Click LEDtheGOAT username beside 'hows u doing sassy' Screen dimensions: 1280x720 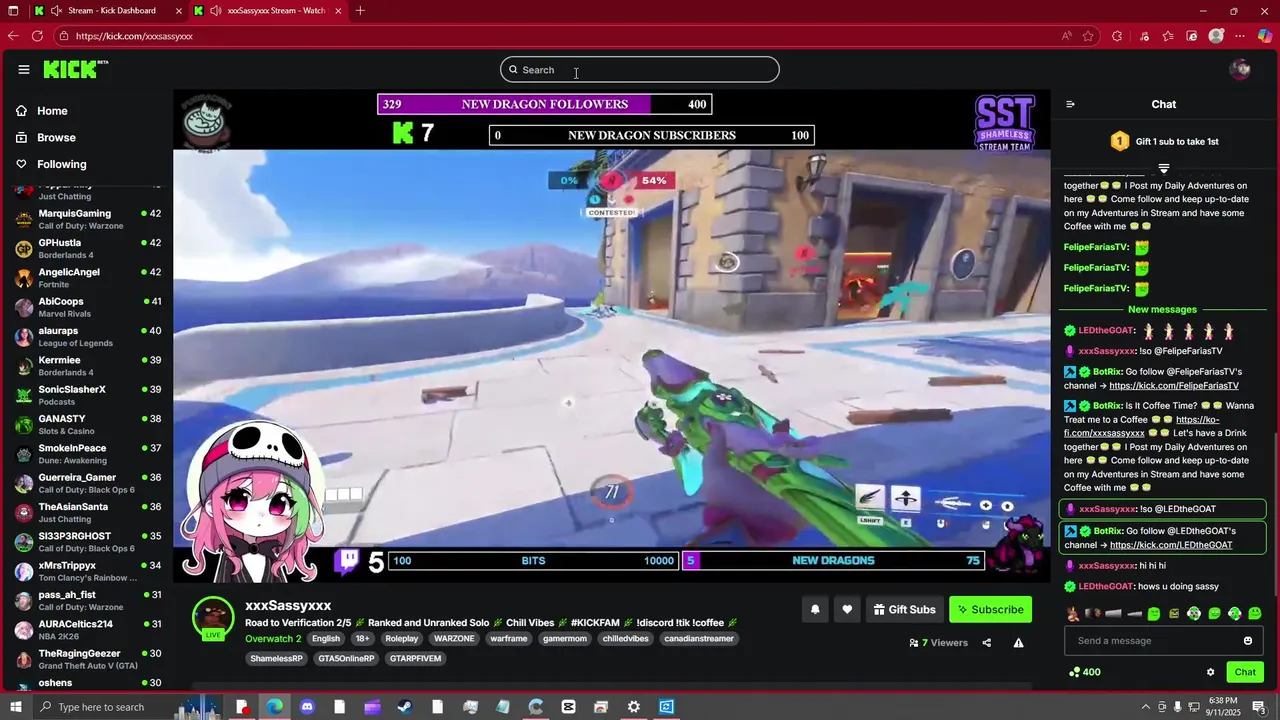point(1106,587)
